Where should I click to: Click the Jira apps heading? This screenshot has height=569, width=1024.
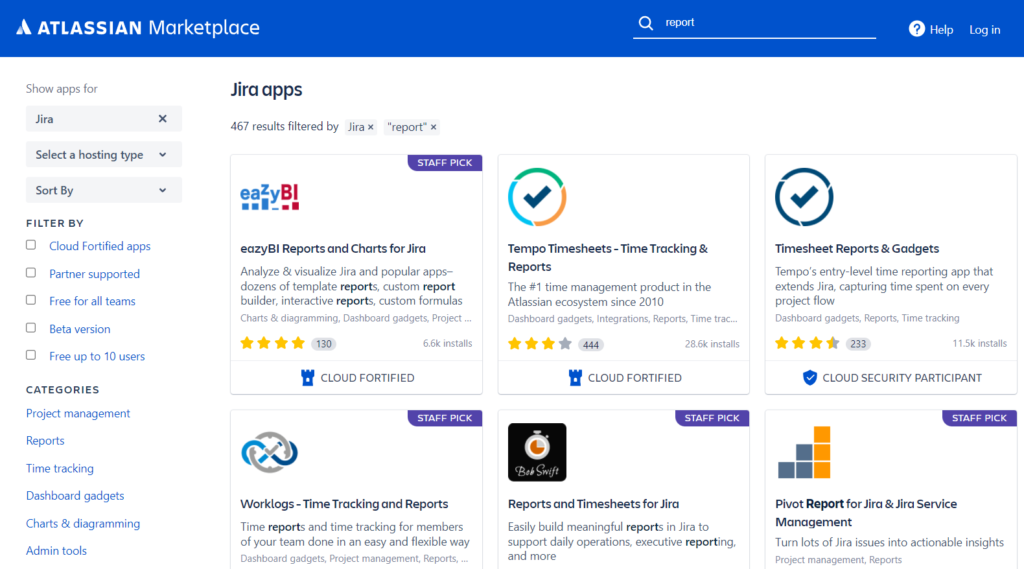tap(266, 89)
